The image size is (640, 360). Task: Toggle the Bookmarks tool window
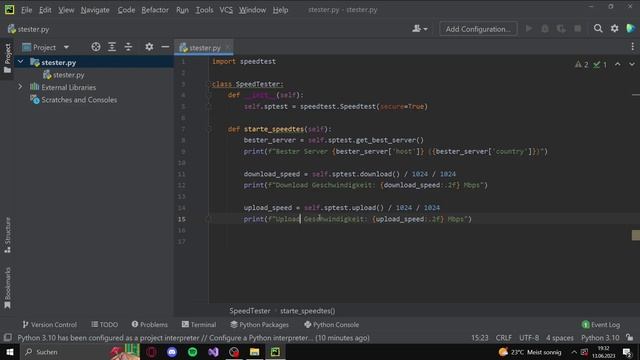tap(7, 288)
